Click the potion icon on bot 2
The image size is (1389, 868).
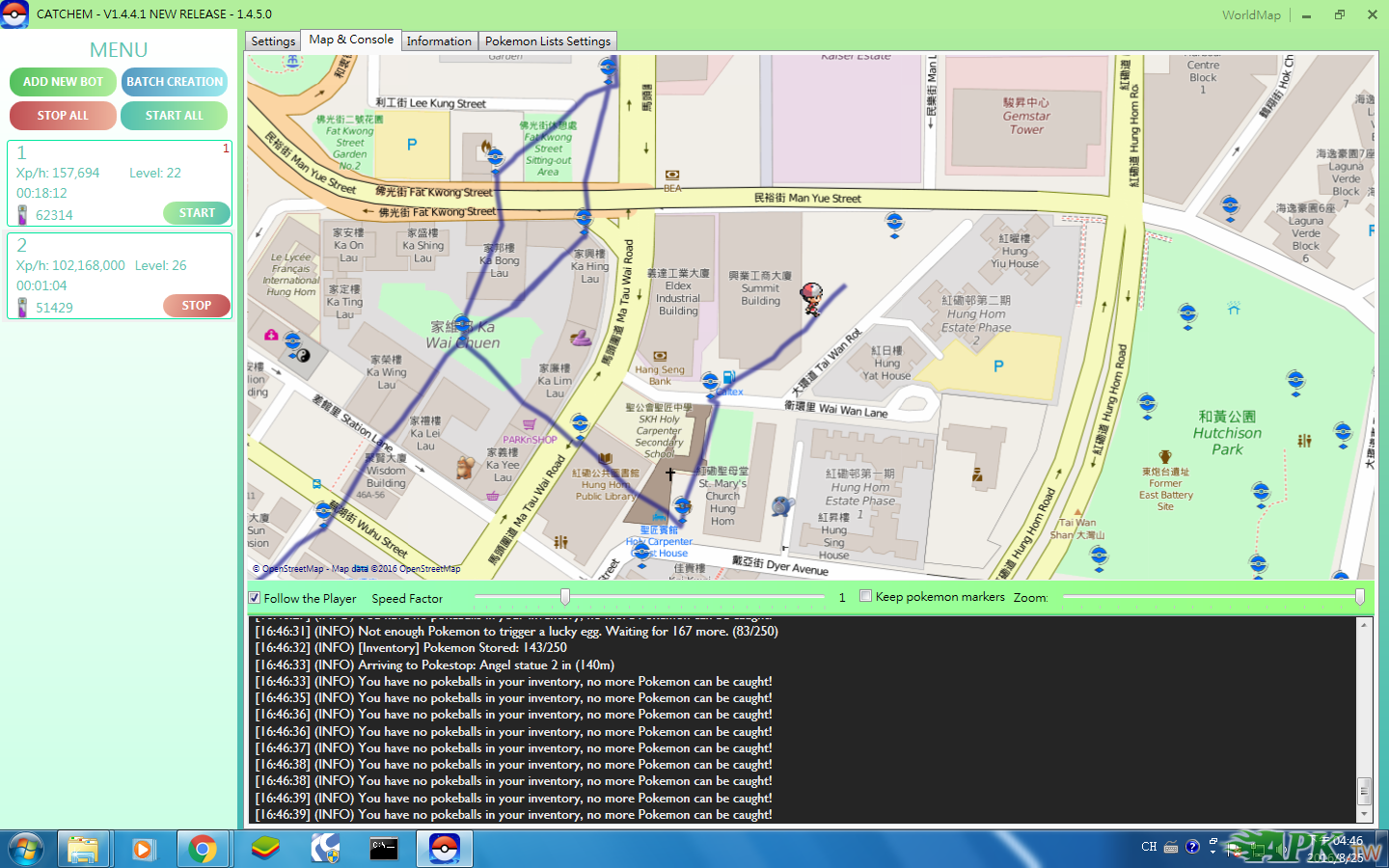click(x=23, y=307)
